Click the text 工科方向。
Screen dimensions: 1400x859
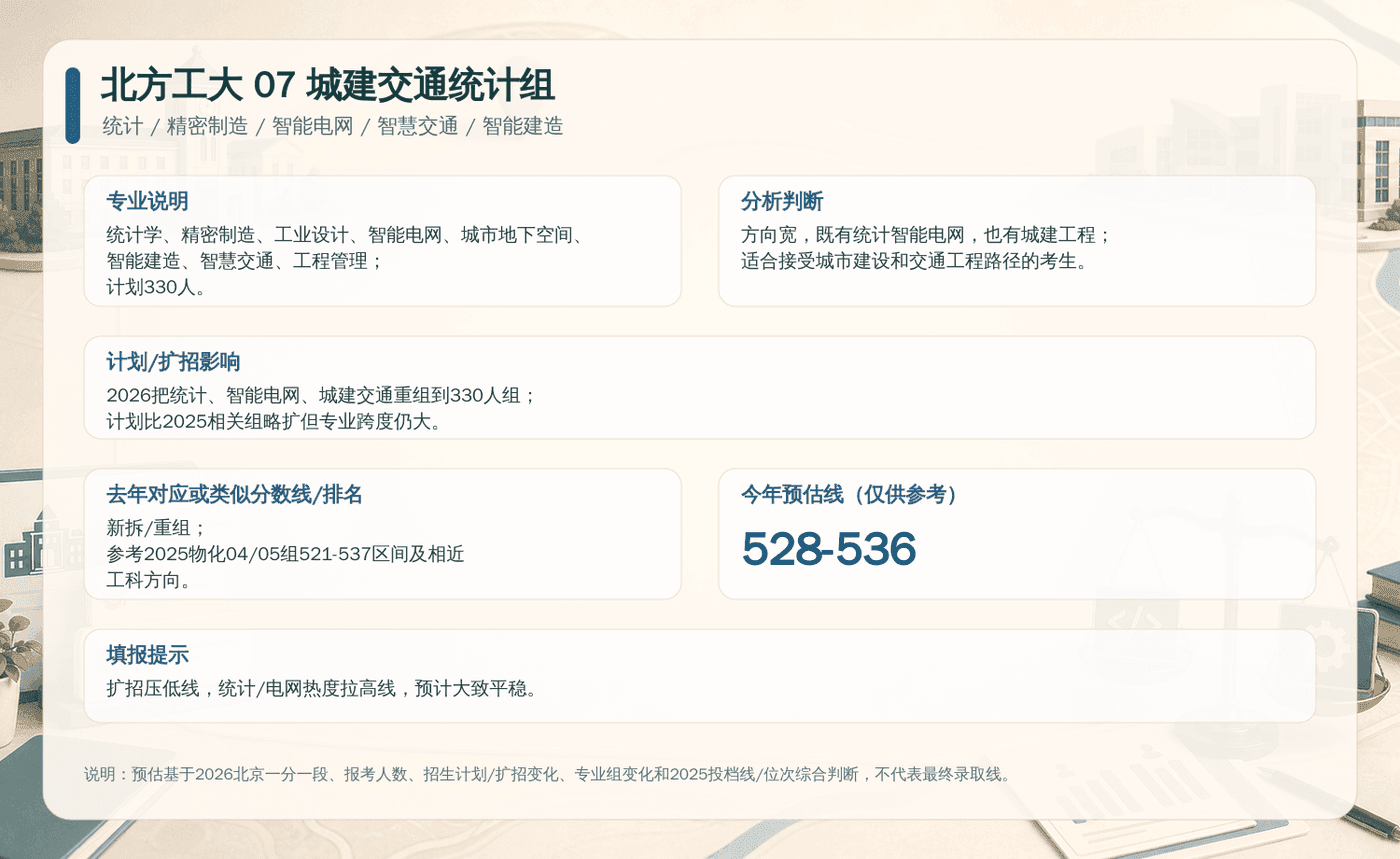pyautogui.click(x=149, y=580)
